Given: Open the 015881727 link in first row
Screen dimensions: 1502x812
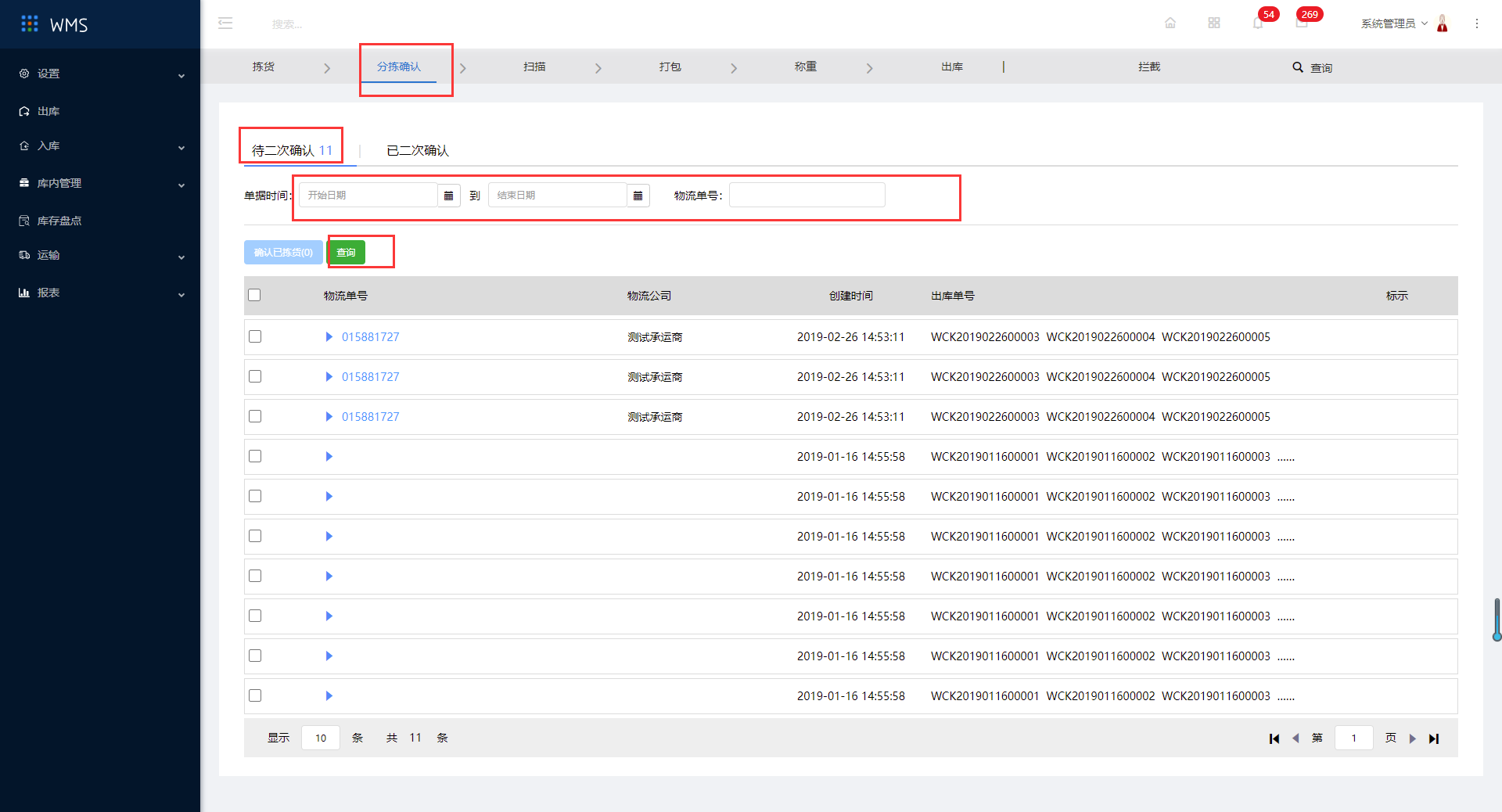Looking at the screenshot, I should pyautogui.click(x=370, y=337).
